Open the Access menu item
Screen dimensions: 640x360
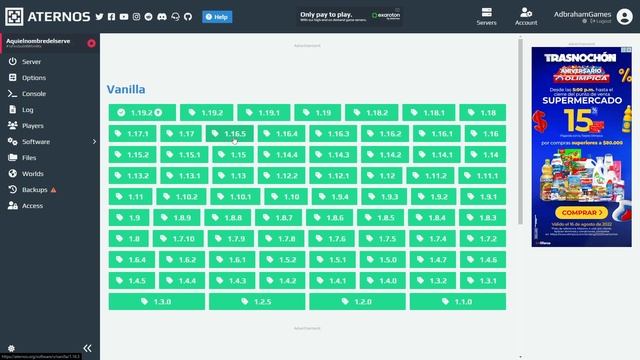tap(50, 206)
